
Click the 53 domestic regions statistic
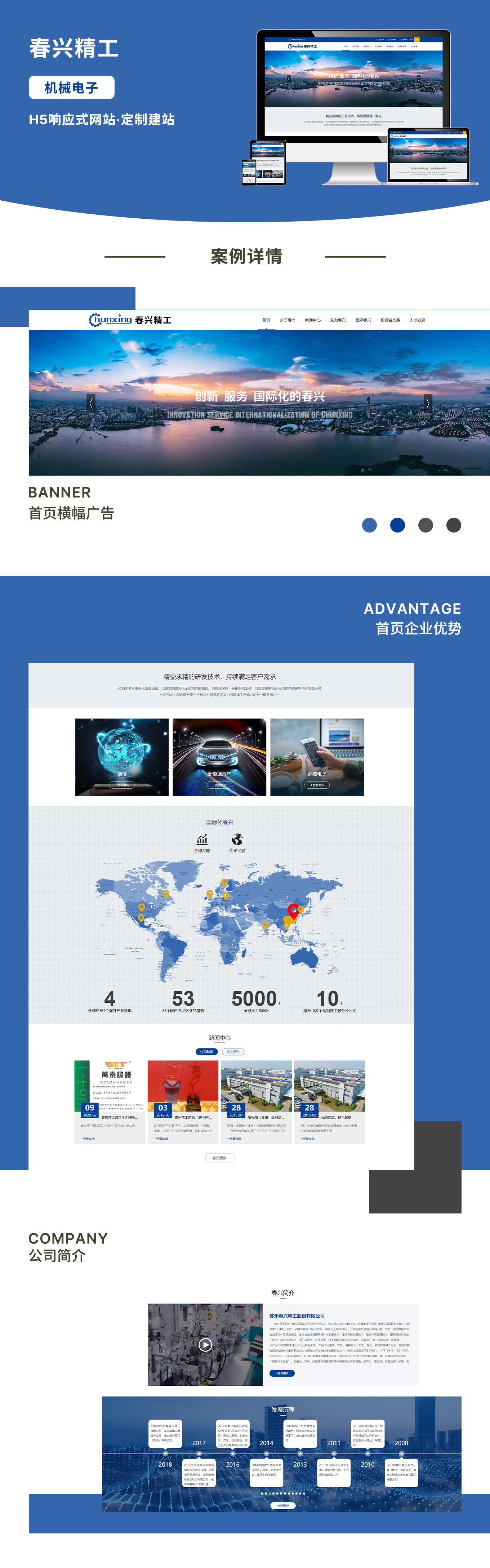coord(183,1001)
